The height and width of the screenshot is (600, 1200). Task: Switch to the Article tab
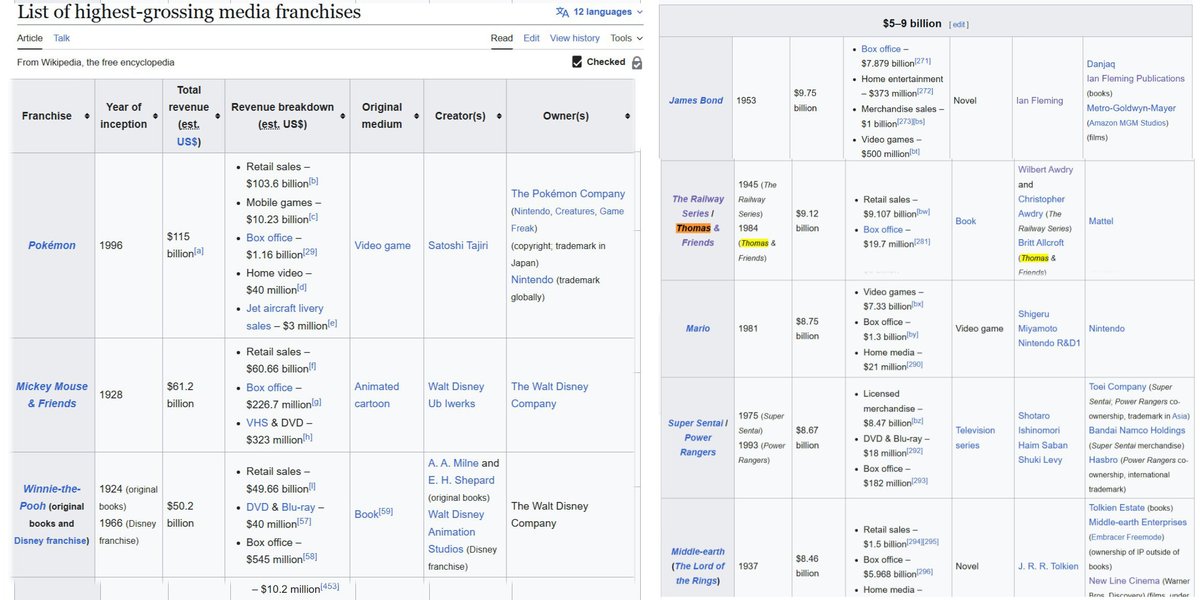(29, 38)
